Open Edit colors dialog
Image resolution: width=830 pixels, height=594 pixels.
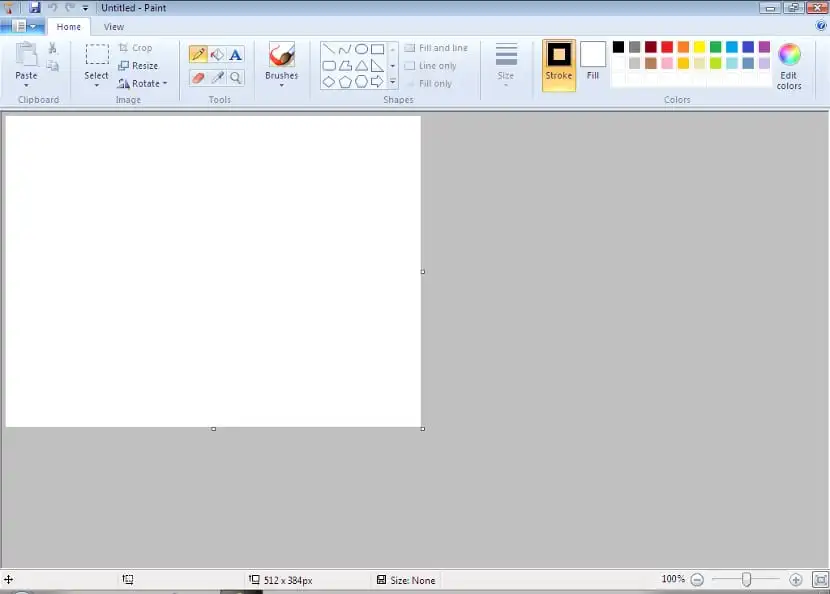[x=789, y=66]
